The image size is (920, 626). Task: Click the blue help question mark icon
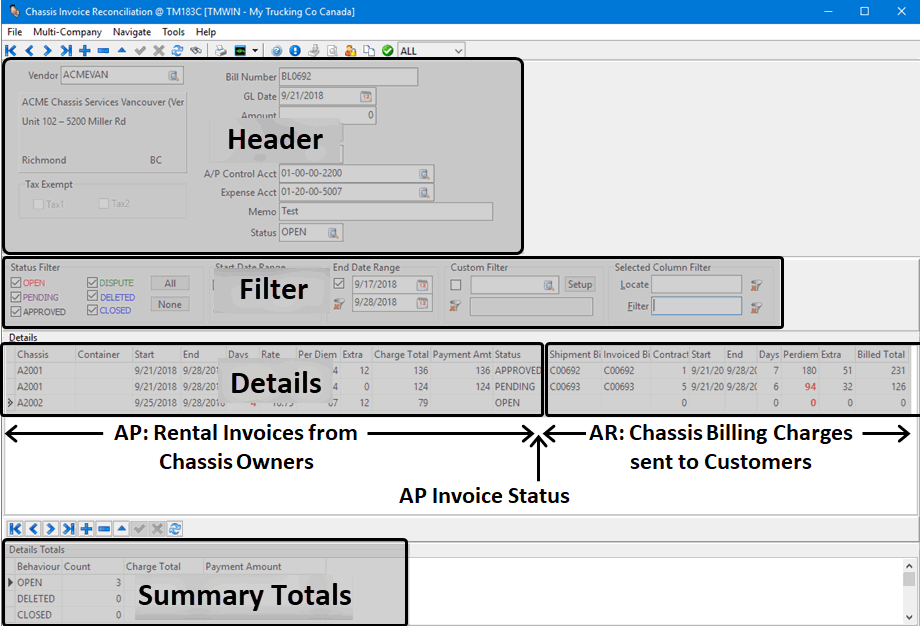pyautogui.click(x=277, y=50)
